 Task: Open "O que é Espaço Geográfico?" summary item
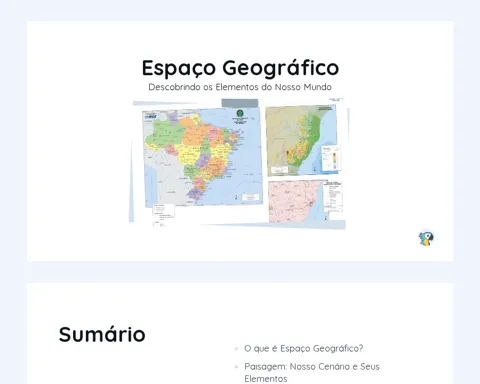[x=303, y=348]
